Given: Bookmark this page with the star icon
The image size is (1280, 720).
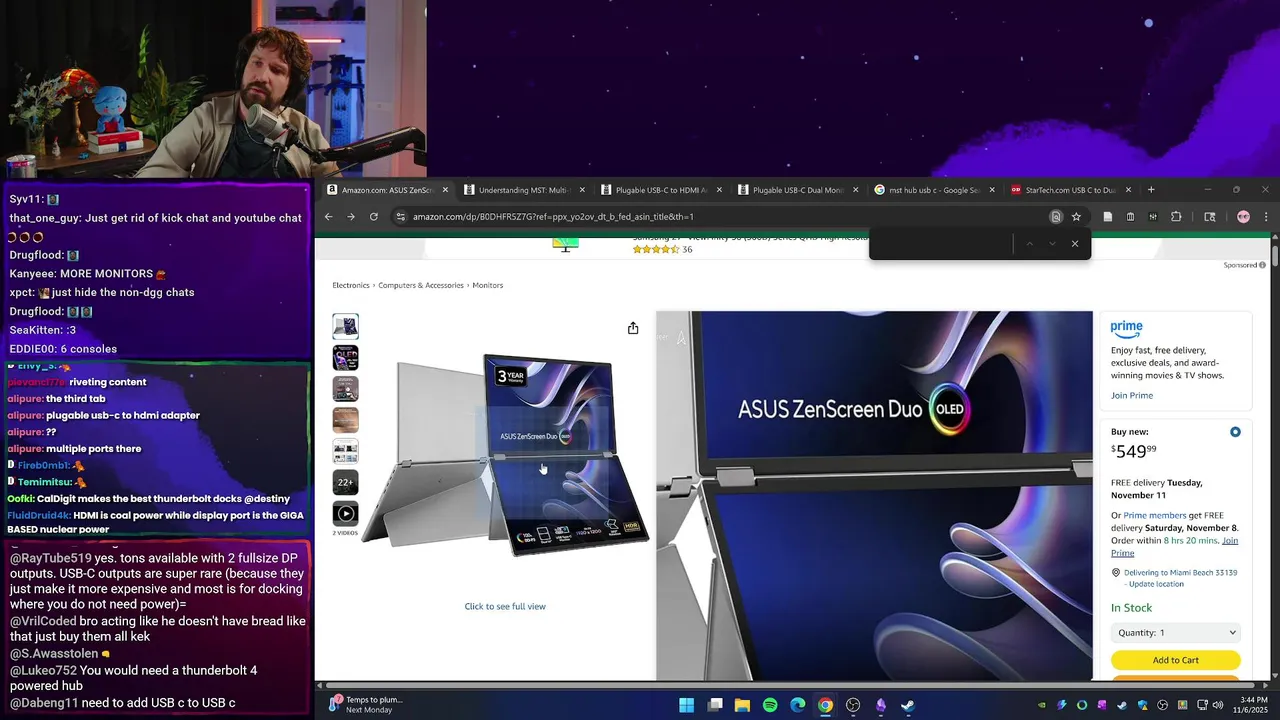Looking at the screenshot, I should click(1076, 216).
